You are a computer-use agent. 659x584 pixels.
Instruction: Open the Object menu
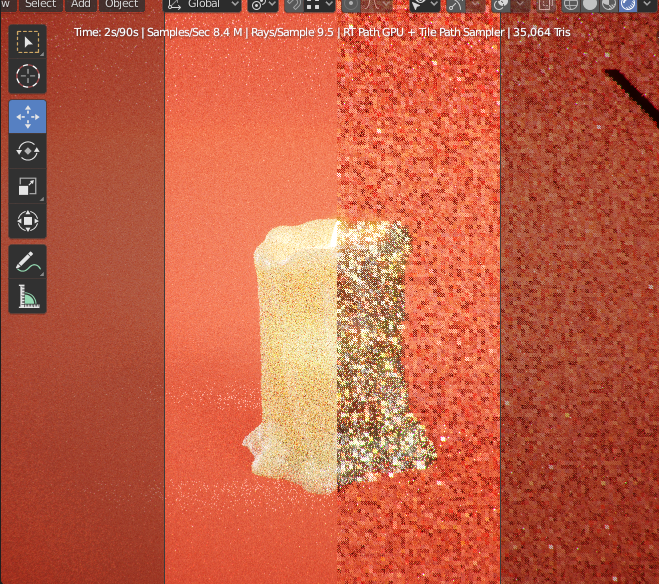tap(122, 4)
